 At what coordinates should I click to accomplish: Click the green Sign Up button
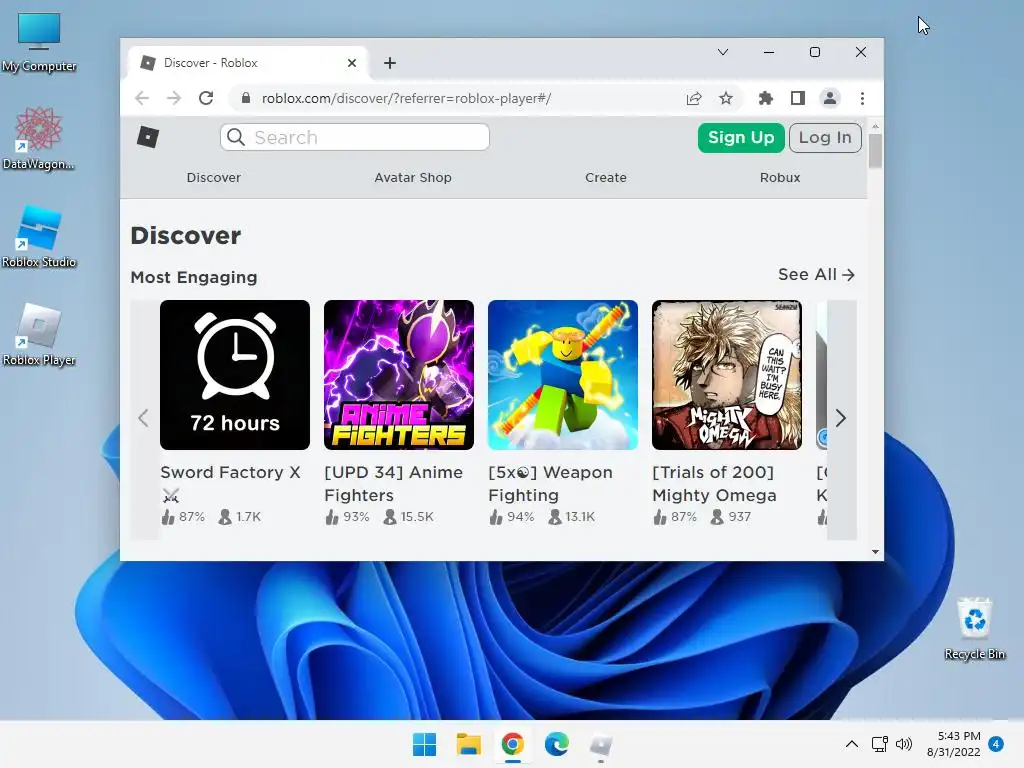pos(741,138)
